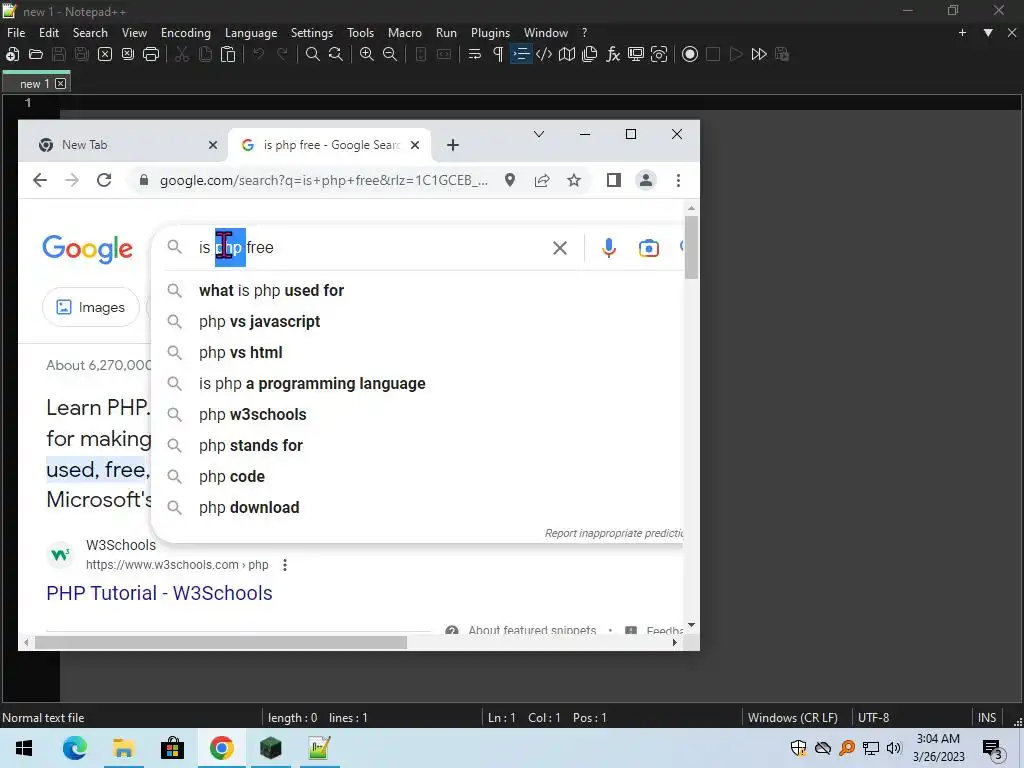
Task: Open the three-dot menu next to W3Schools result
Action: (285, 565)
